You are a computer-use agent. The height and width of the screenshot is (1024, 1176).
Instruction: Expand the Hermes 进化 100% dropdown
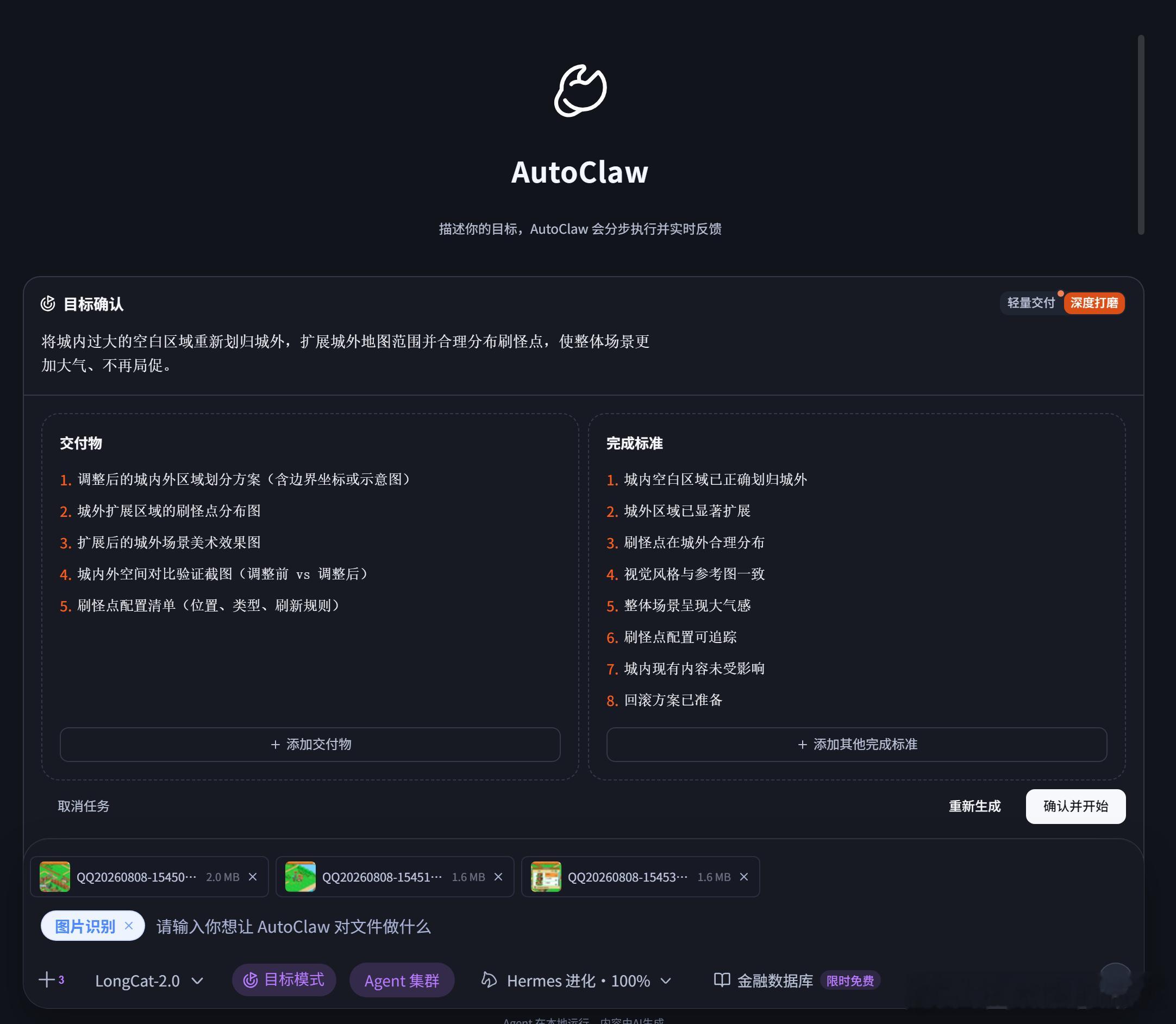pyautogui.click(x=577, y=981)
